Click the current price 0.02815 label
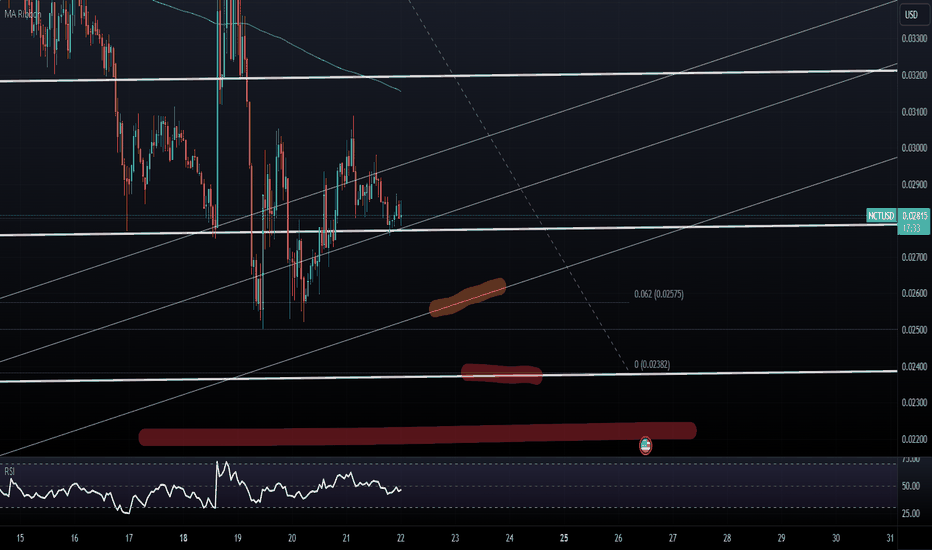The height and width of the screenshot is (550, 932). click(914, 215)
